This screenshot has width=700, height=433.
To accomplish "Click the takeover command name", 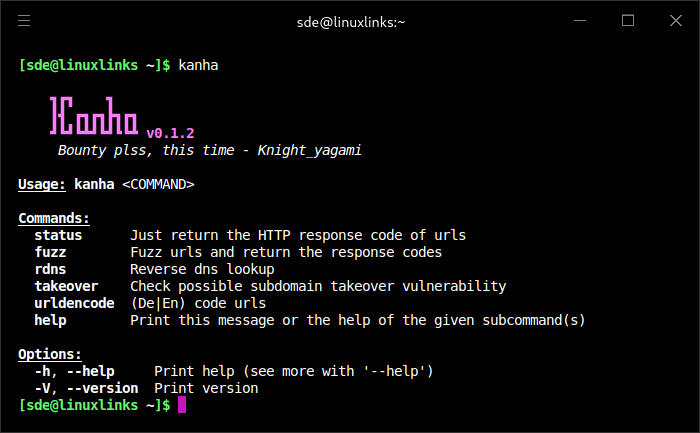I will pyautogui.click(x=66, y=286).
